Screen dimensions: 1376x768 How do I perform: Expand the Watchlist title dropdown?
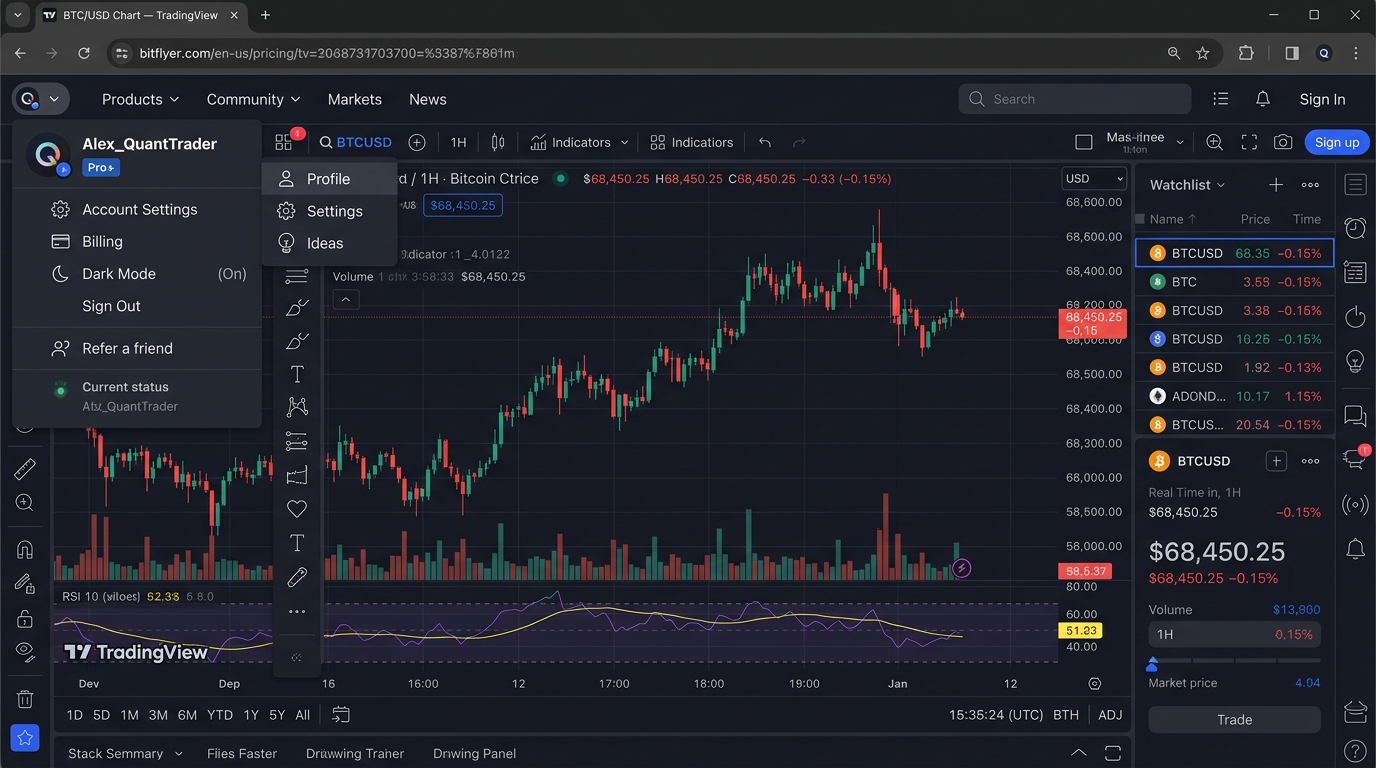pos(1187,185)
